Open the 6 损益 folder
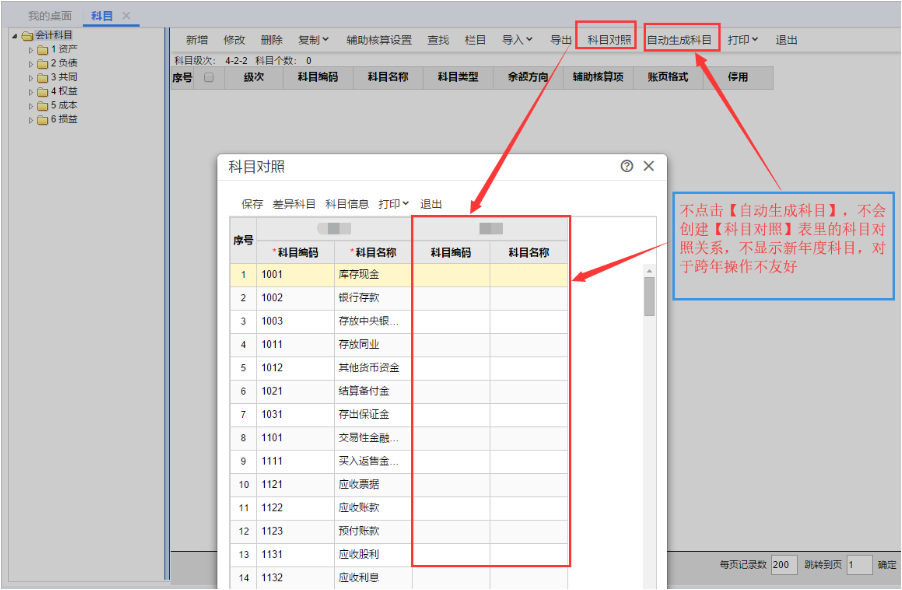The height and width of the screenshot is (590, 902). tap(58, 120)
